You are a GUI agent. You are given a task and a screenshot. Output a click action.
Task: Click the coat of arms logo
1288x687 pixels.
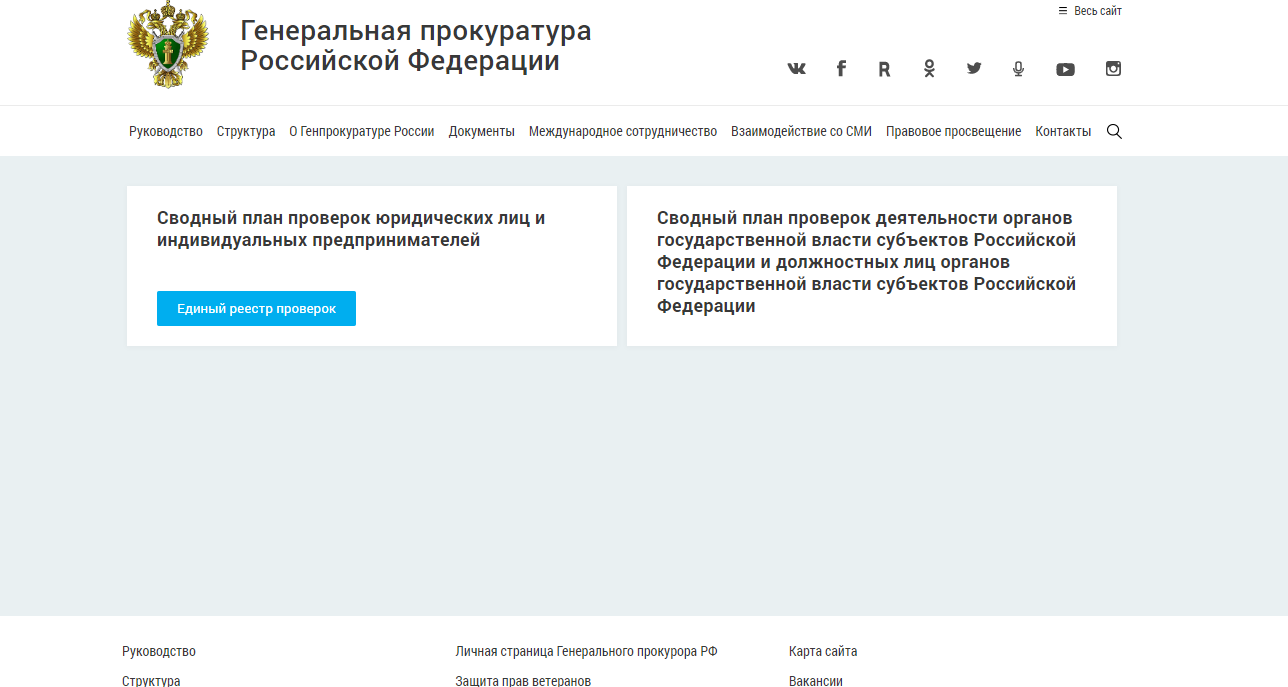pos(168,45)
